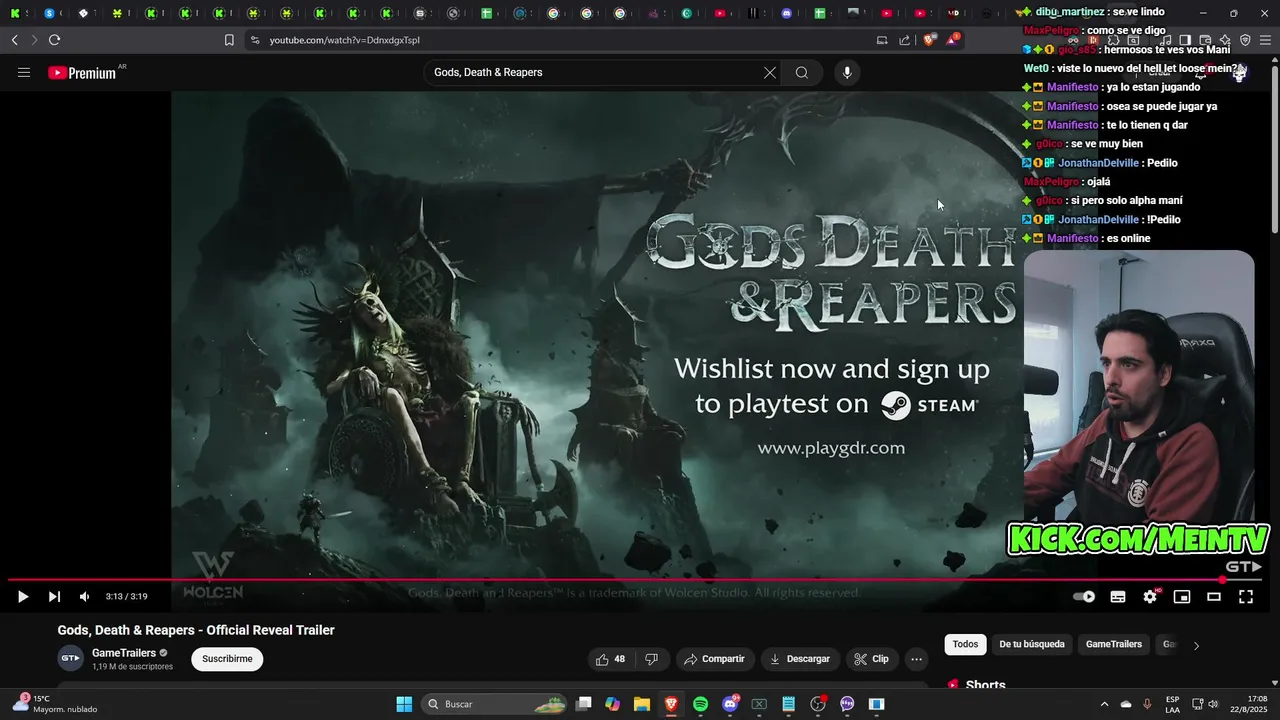
Task: Create a Clip of video
Action: [871, 659]
